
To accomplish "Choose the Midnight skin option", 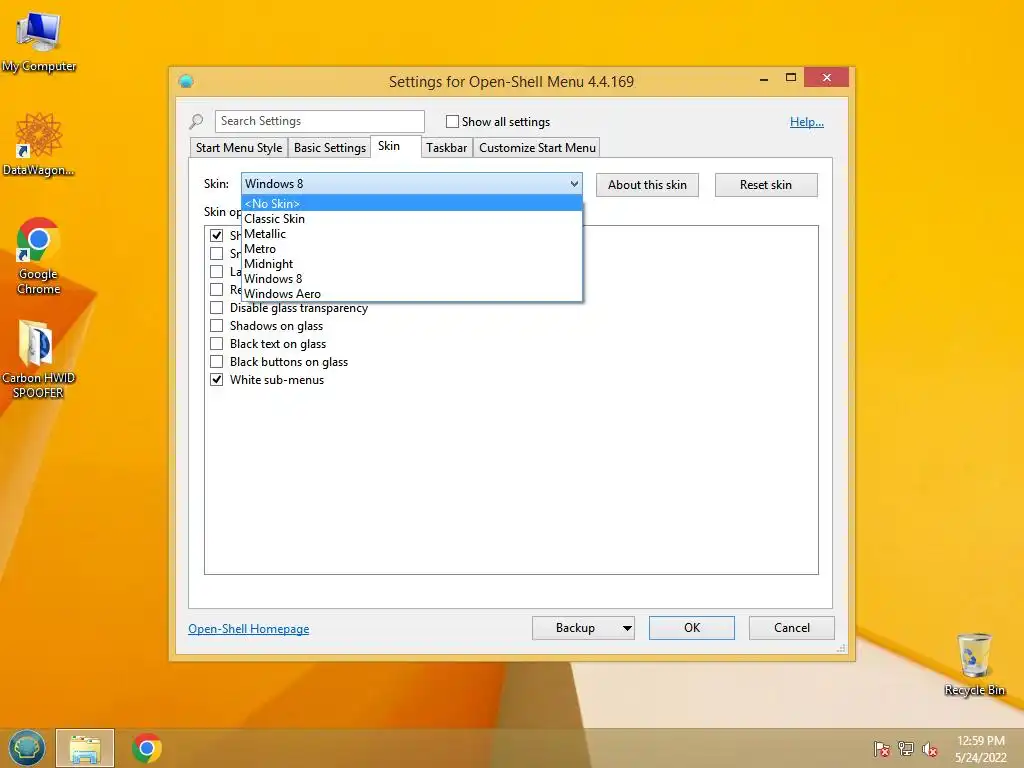I will point(411,264).
